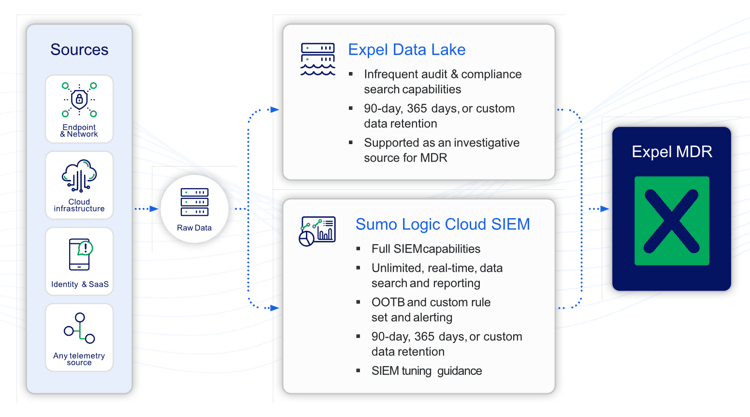
Task: Click "Unlimited, real-time, data search and reporting"
Action: tap(437, 275)
